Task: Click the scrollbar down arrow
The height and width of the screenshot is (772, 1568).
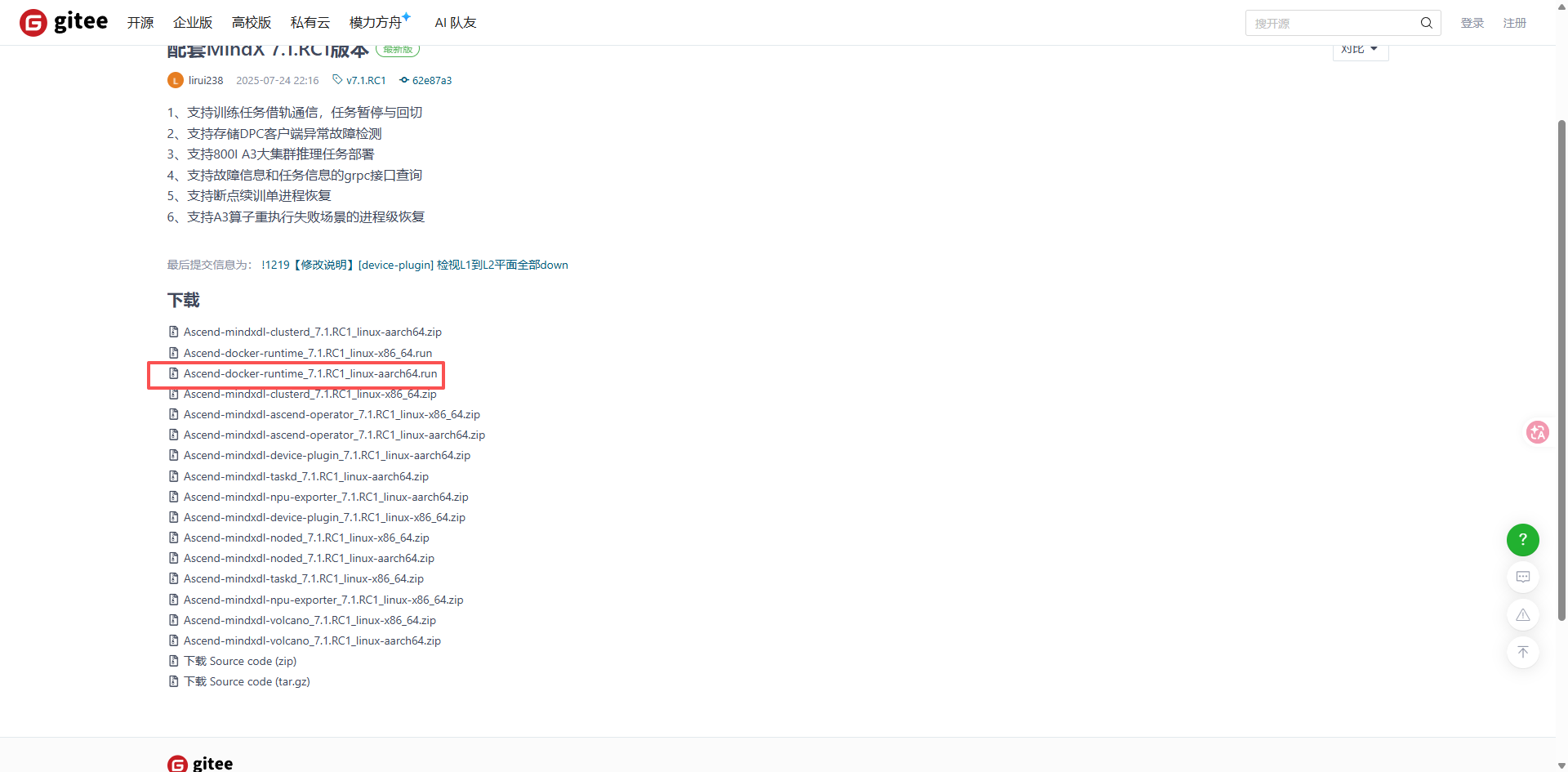Action: (1561, 765)
